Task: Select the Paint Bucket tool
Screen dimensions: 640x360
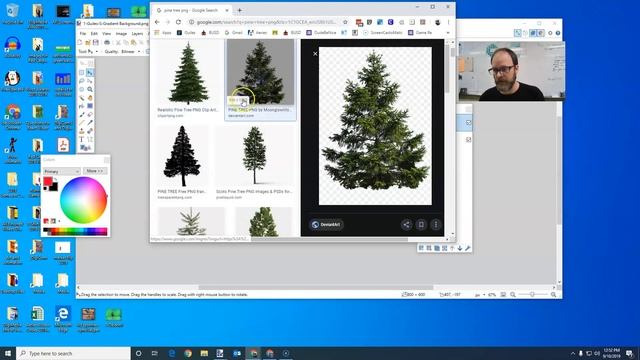Action: click(82, 106)
